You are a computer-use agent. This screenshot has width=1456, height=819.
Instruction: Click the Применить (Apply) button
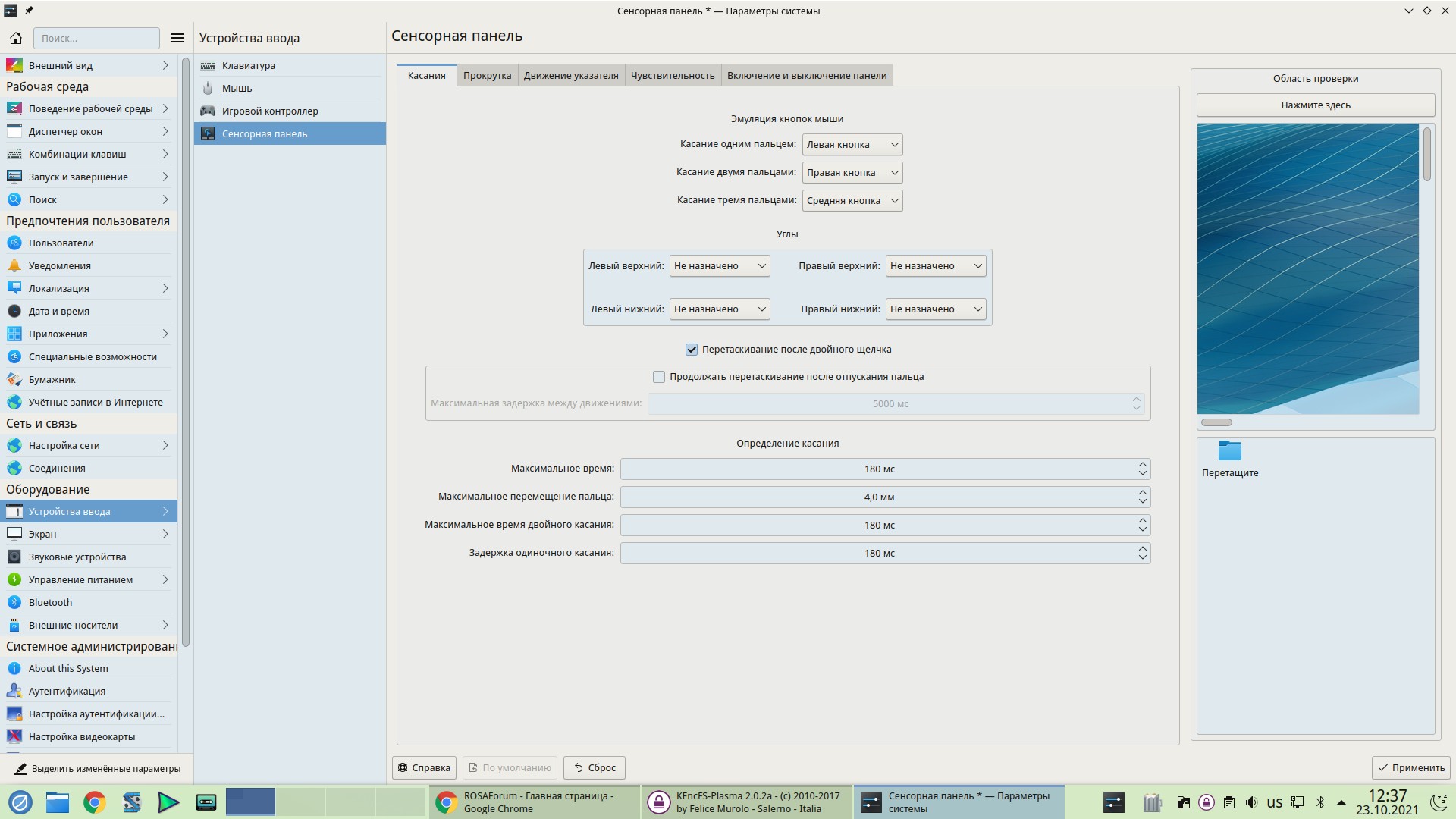point(1411,767)
